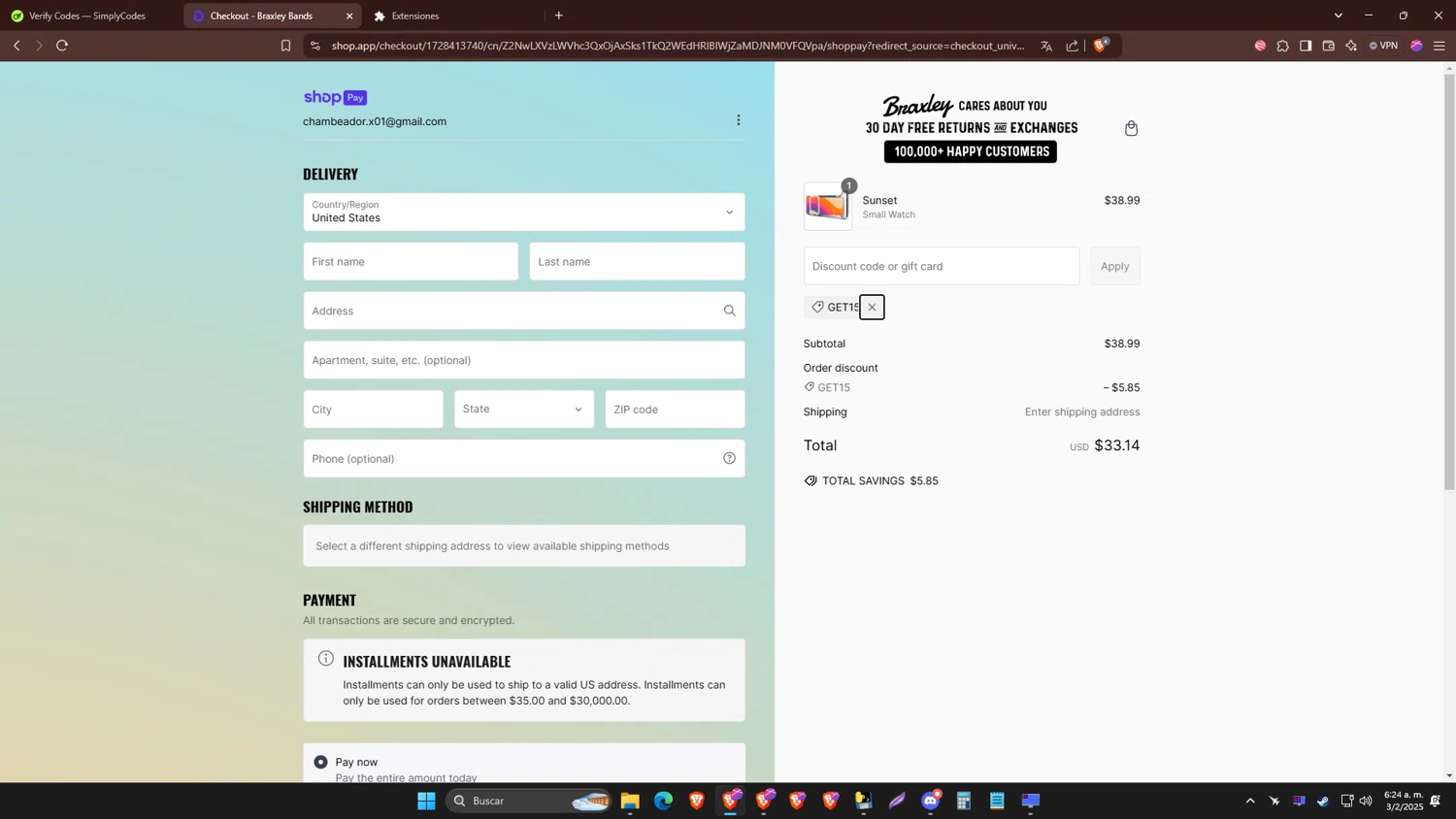Click the Discount code or gift card field
This screenshot has height=819, width=1456.
942,266
